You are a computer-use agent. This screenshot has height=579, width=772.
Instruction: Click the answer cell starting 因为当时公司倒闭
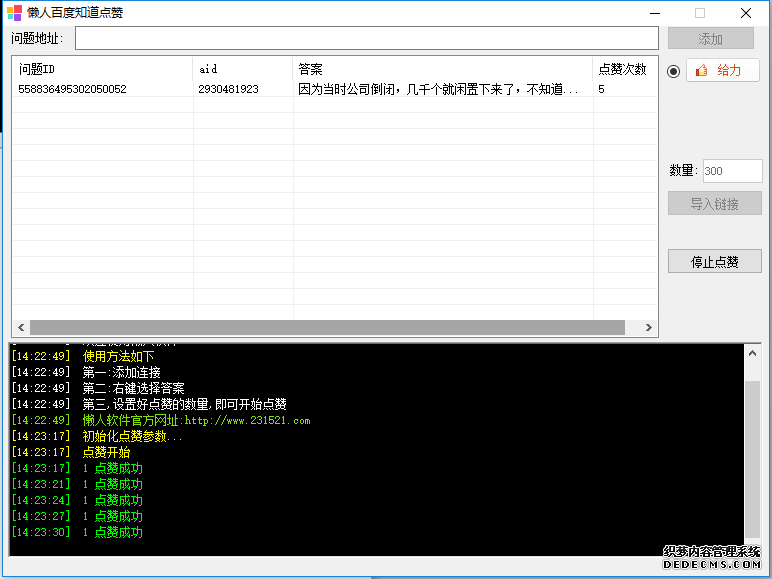pyautogui.click(x=438, y=89)
